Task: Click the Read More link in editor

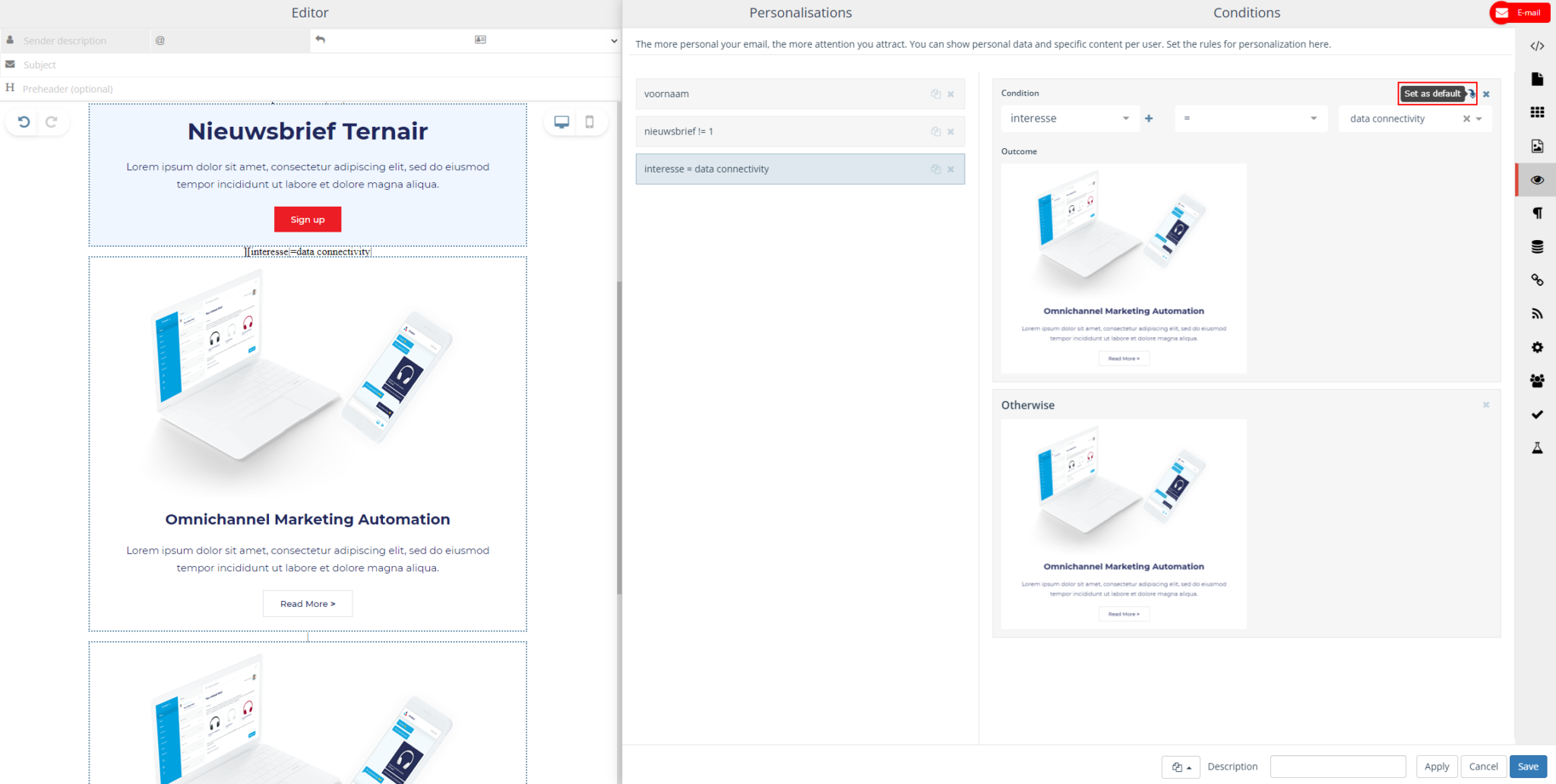Action: 308,604
